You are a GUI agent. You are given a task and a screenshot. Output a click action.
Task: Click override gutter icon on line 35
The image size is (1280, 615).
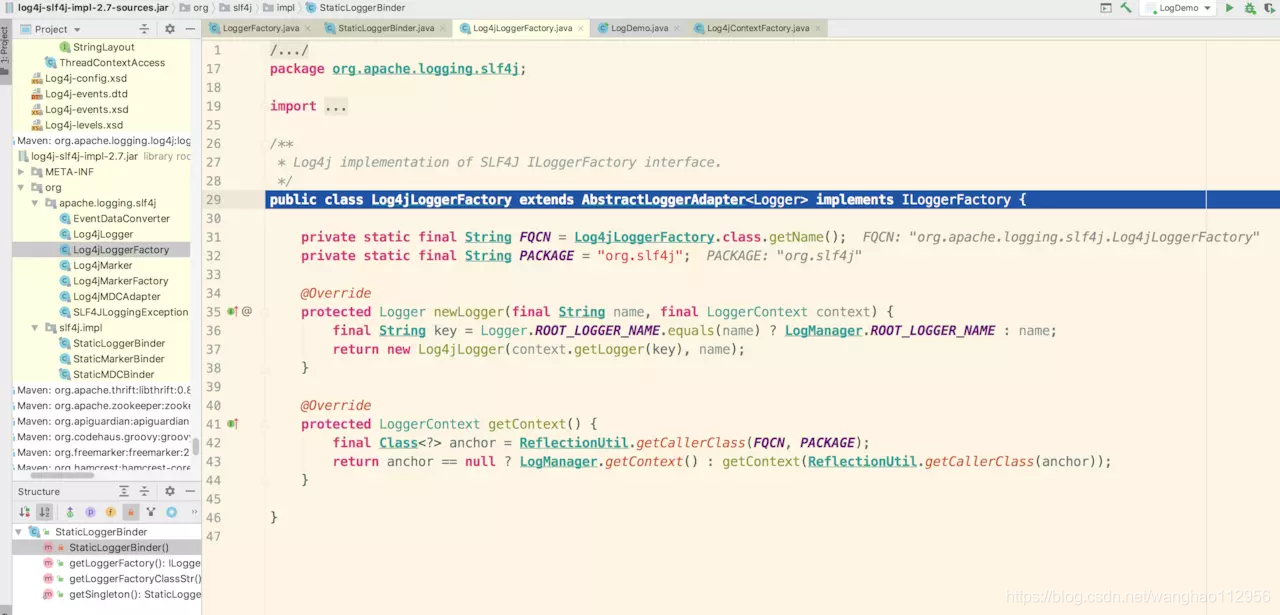[232, 312]
